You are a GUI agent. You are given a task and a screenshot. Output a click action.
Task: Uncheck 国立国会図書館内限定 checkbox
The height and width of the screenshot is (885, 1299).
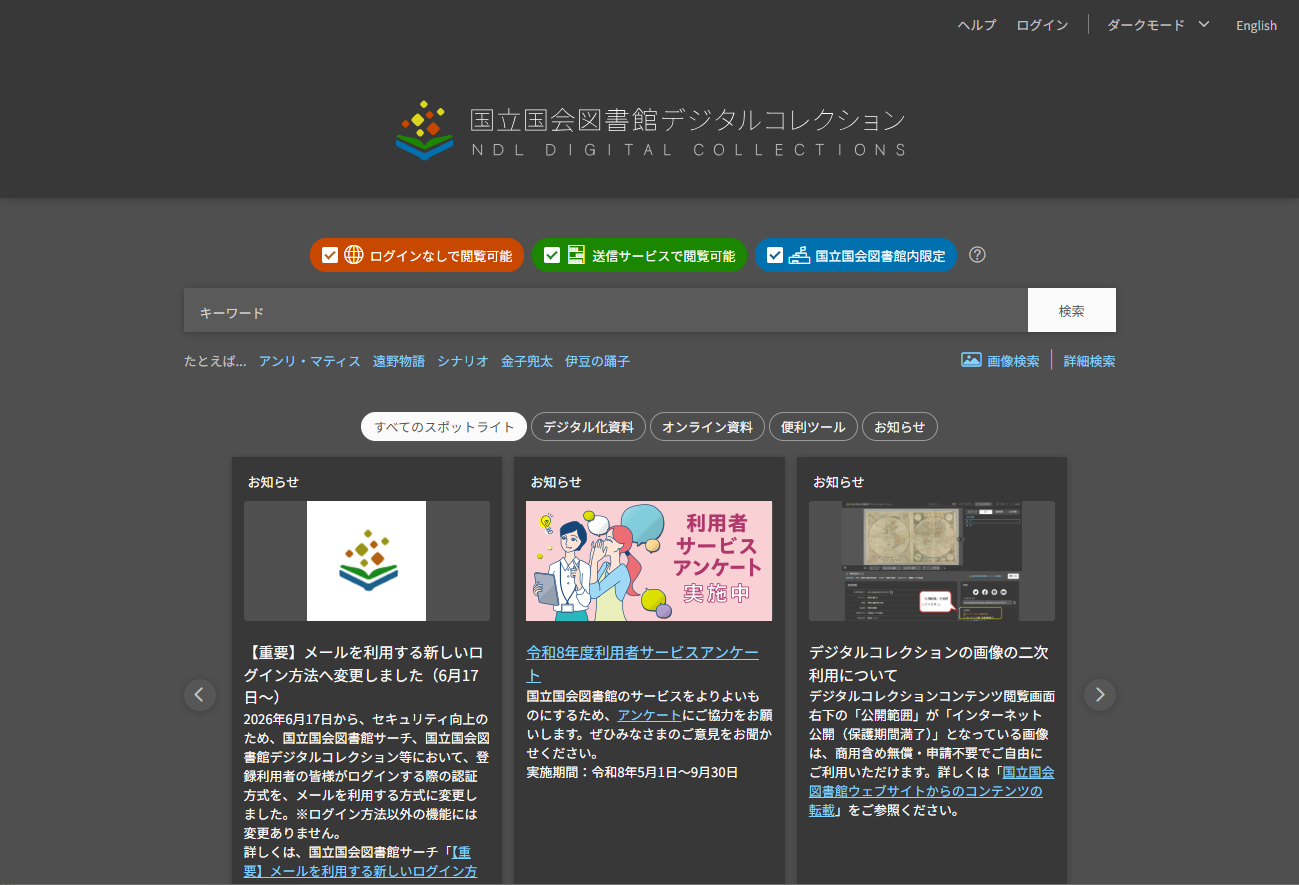coord(775,255)
